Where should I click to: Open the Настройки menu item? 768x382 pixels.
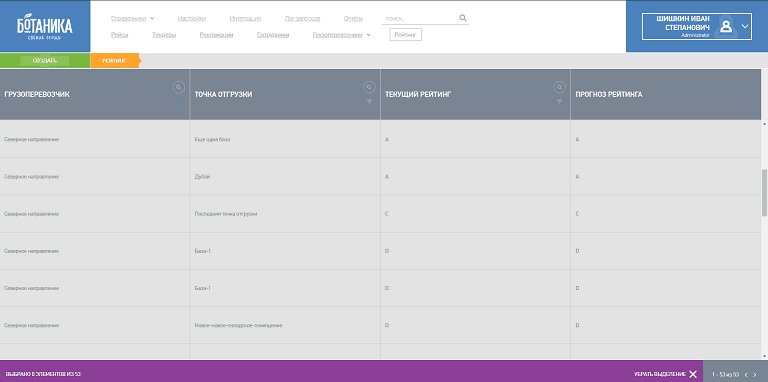[192, 19]
